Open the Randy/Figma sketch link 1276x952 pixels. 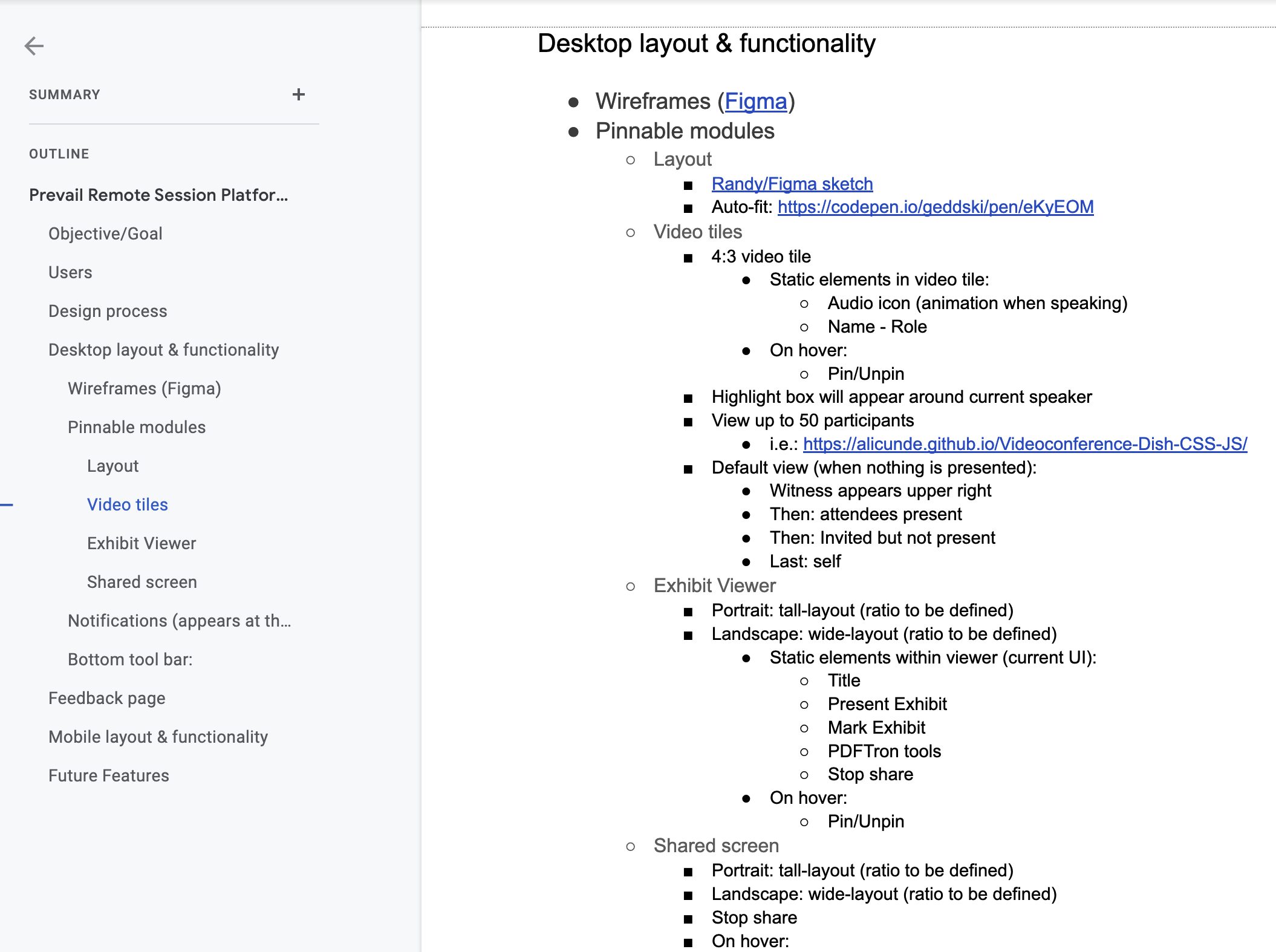[x=792, y=184]
